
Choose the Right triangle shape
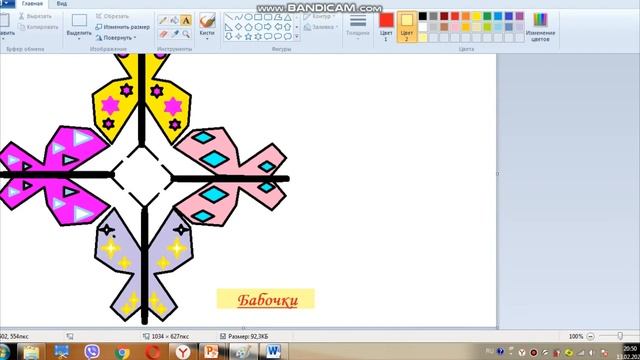click(229, 27)
